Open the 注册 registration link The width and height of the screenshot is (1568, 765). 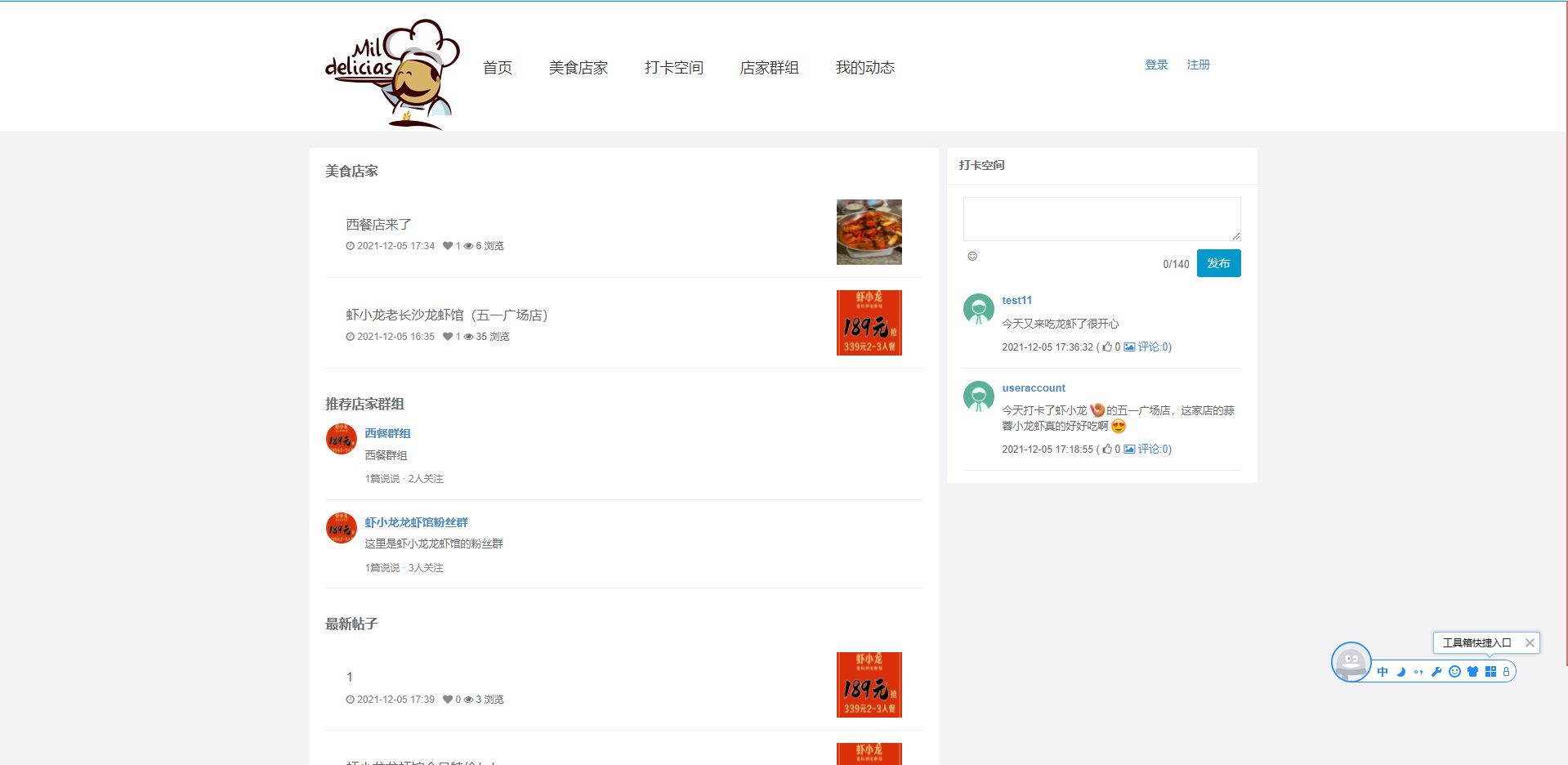[1198, 65]
